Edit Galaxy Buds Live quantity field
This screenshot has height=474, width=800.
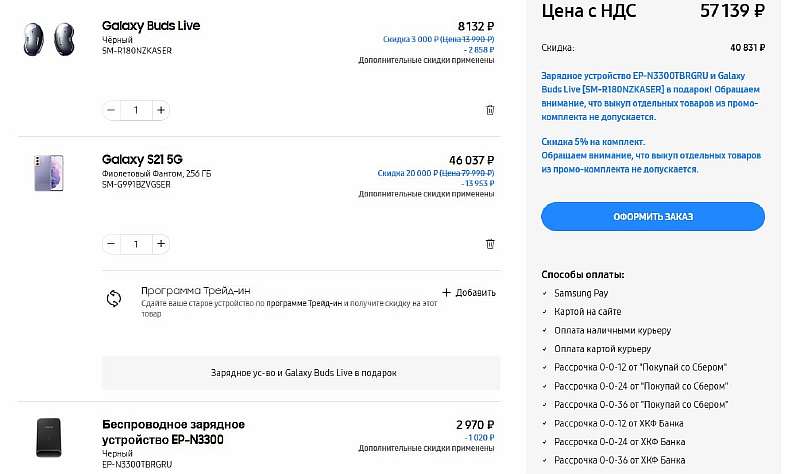click(x=136, y=109)
